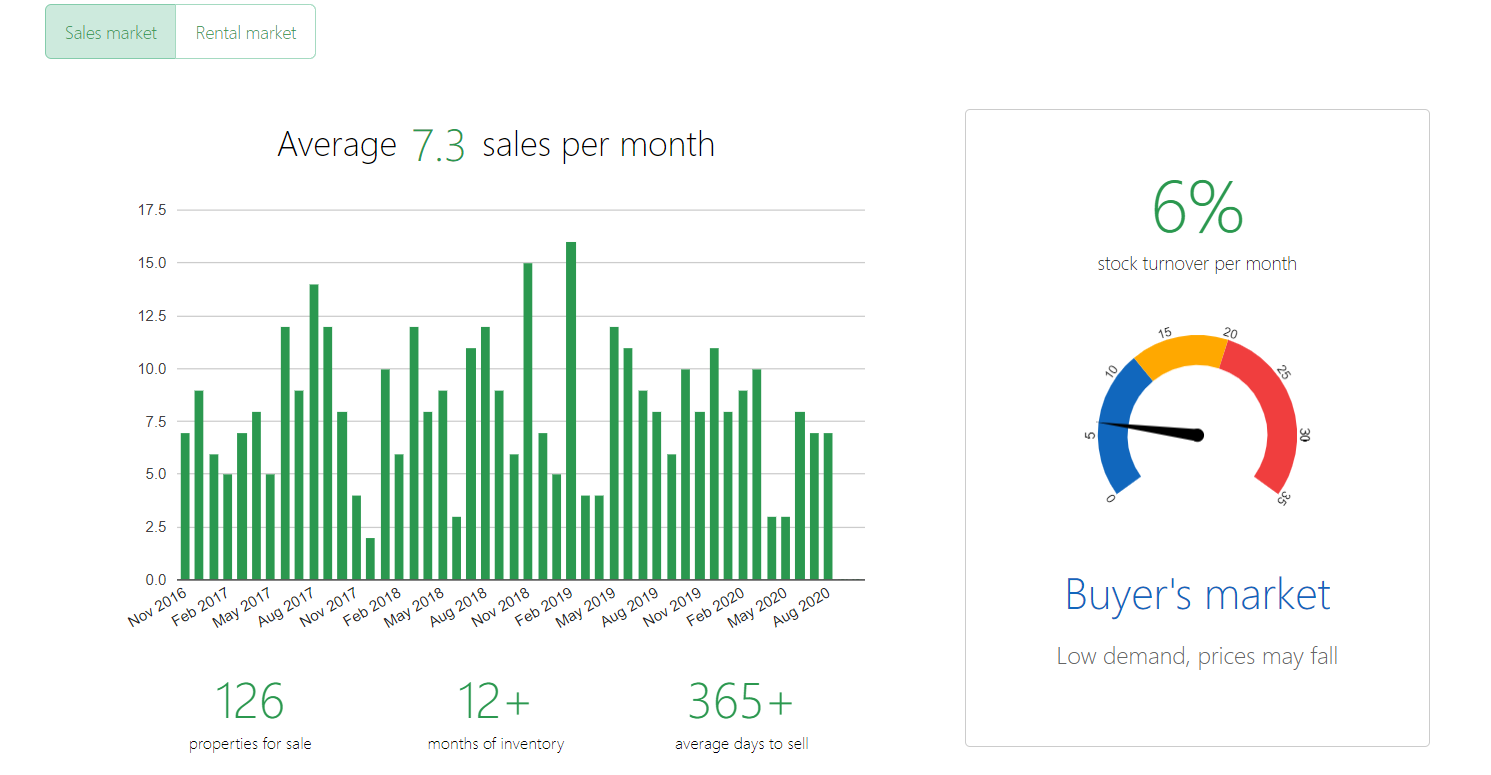
Task: Click the '365+' days figure
Action: tap(741, 701)
